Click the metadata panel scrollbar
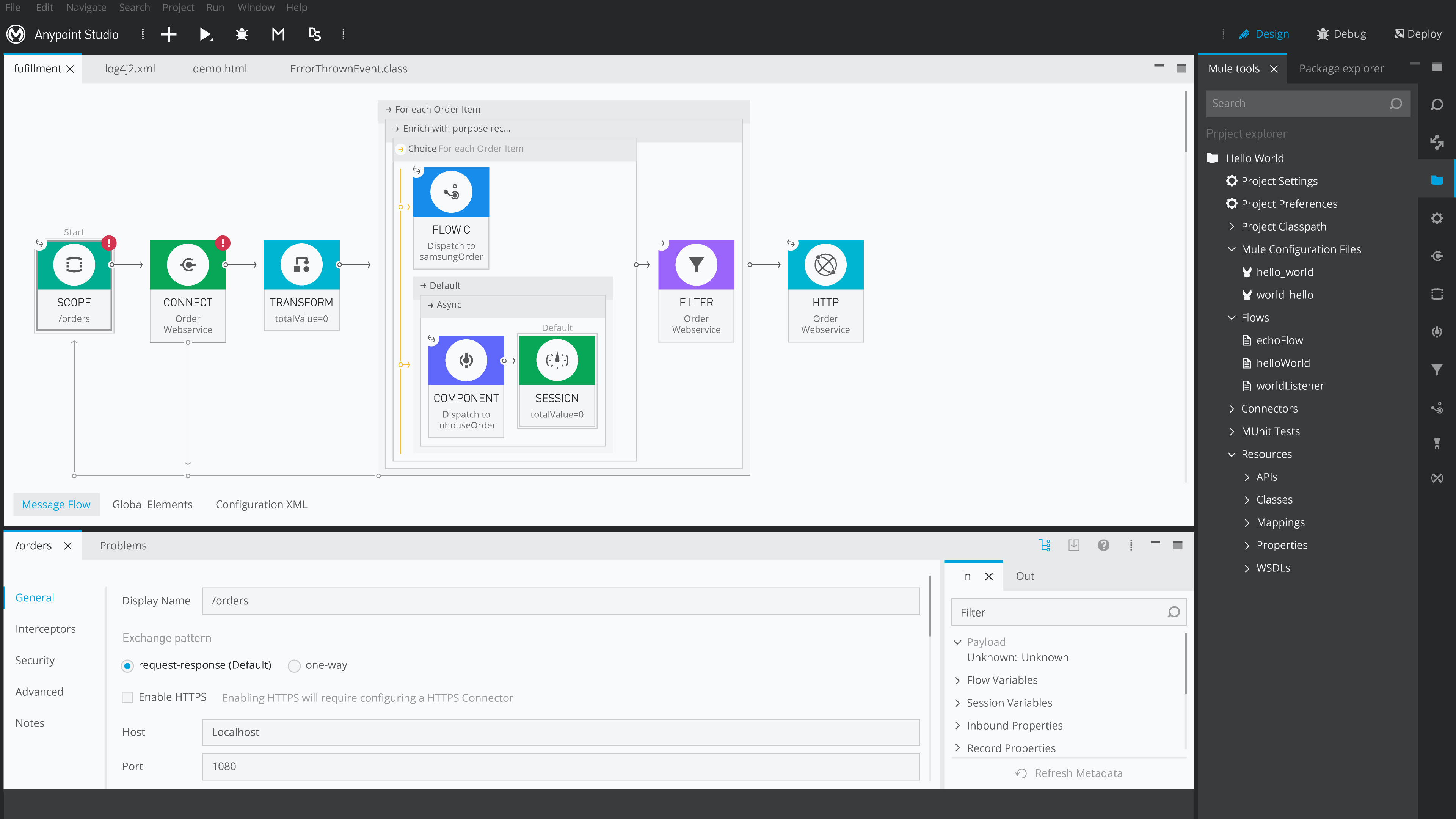Image resolution: width=1456 pixels, height=819 pixels. click(1186, 664)
